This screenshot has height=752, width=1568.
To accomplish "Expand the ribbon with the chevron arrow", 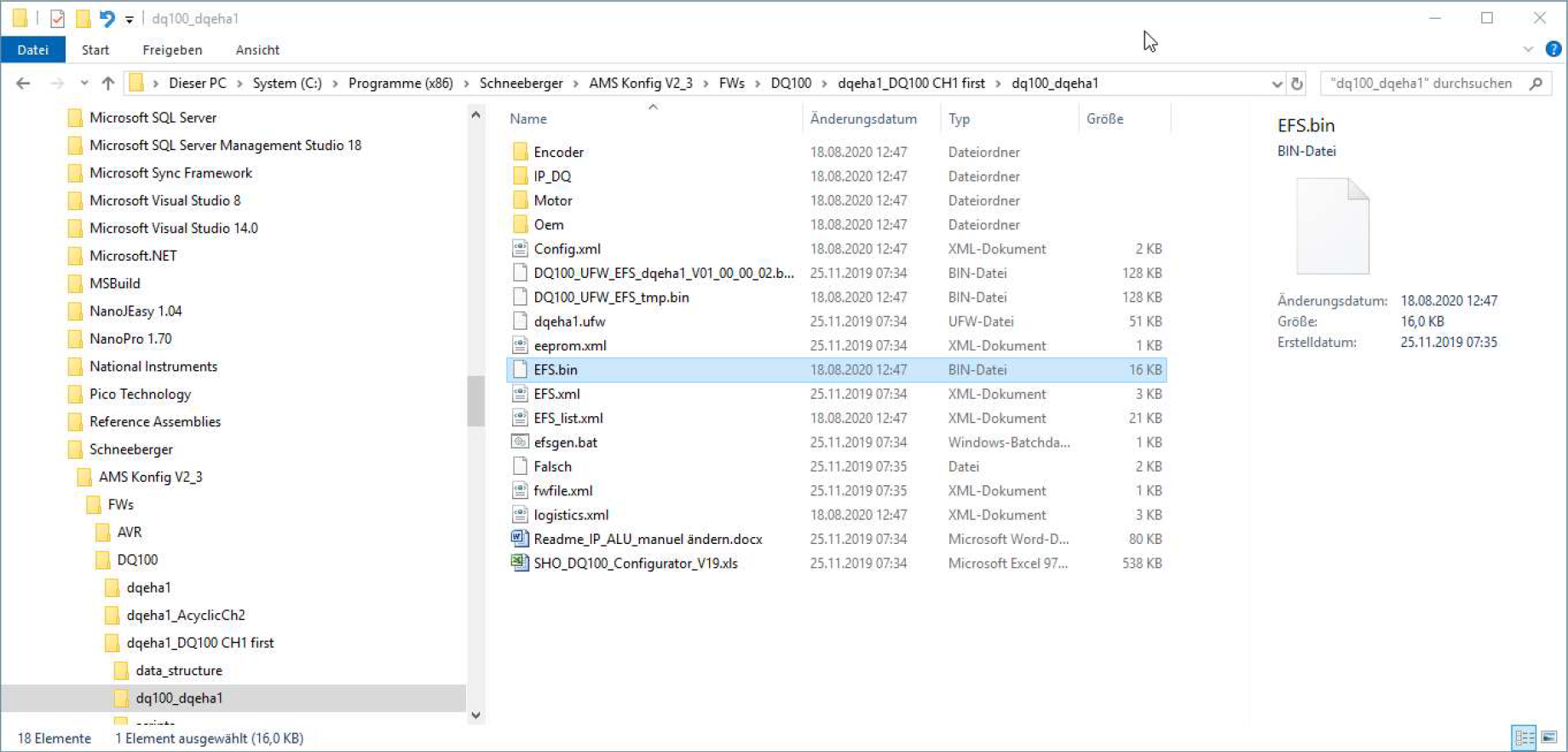I will [1528, 49].
